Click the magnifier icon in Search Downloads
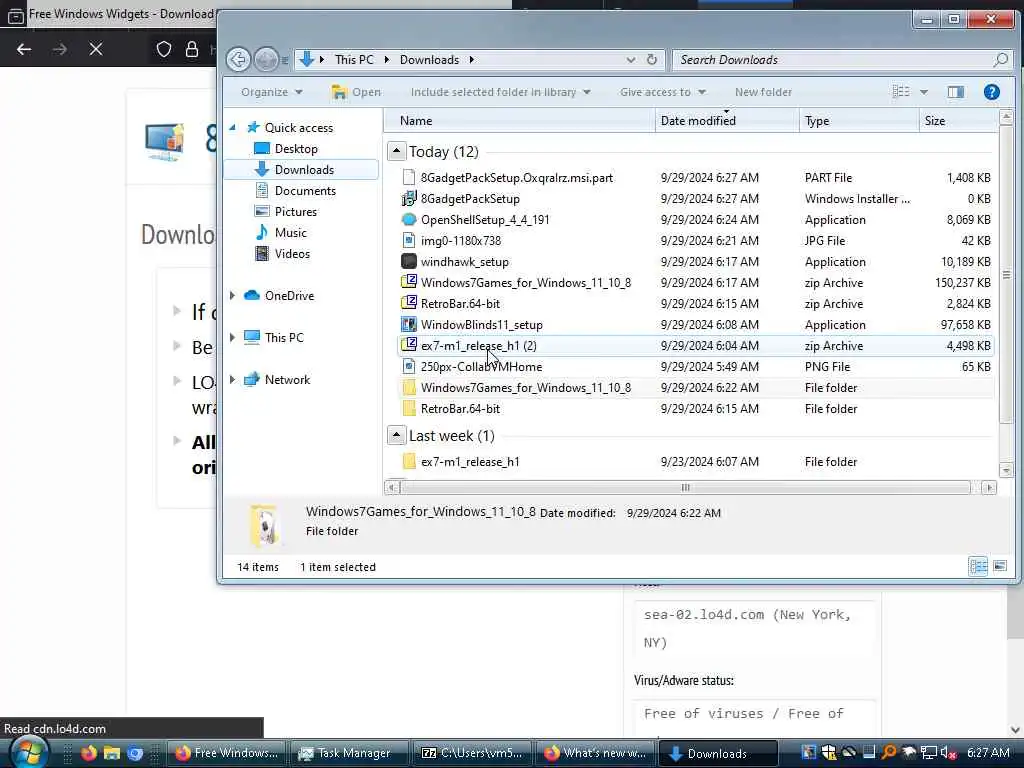This screenshot has width=1024, height=768. tap(1000, 60)
